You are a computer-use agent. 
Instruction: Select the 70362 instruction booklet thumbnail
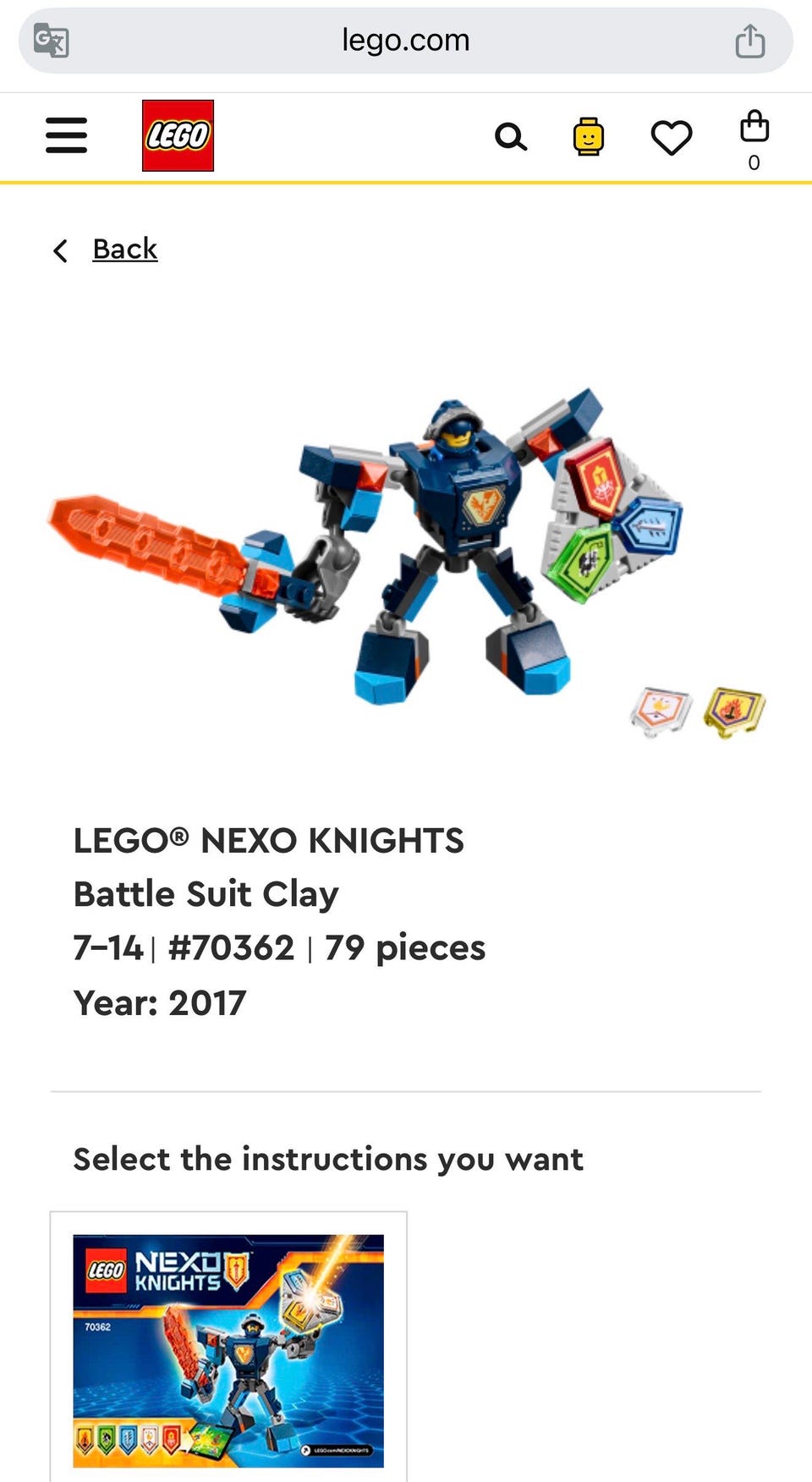tap(228, 1351)
